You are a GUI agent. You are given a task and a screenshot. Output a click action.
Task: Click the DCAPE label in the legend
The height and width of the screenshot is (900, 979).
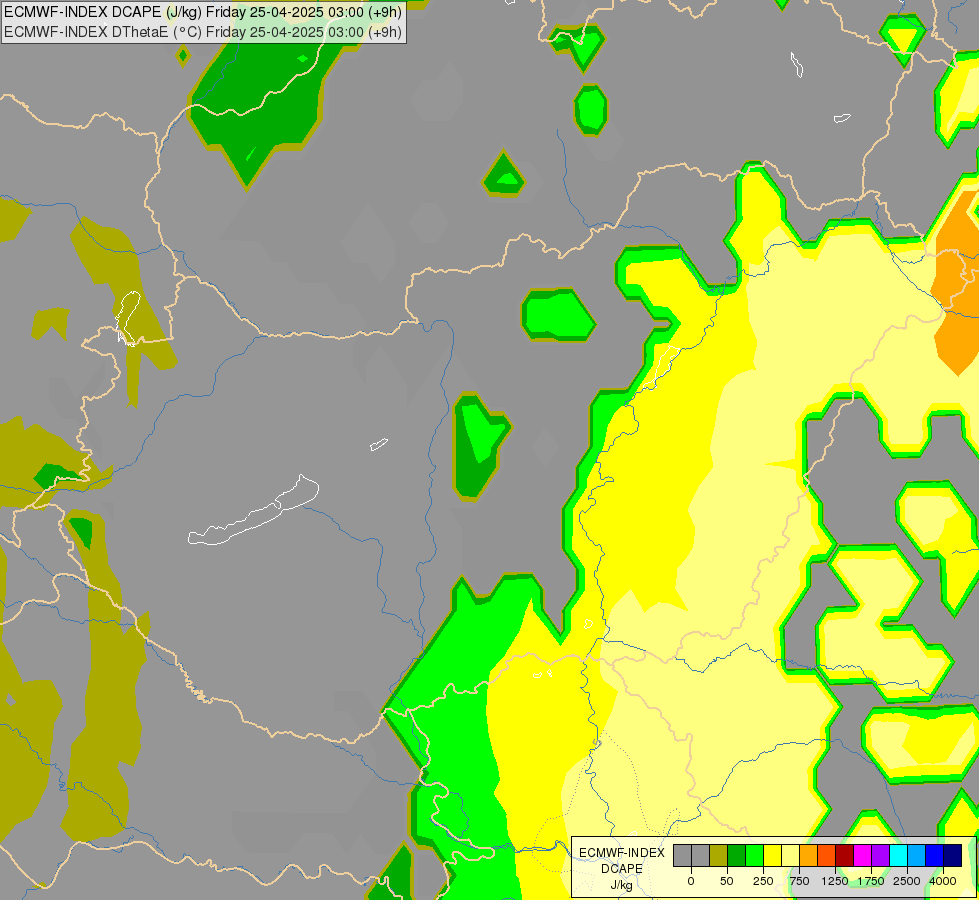coord(622,869)
